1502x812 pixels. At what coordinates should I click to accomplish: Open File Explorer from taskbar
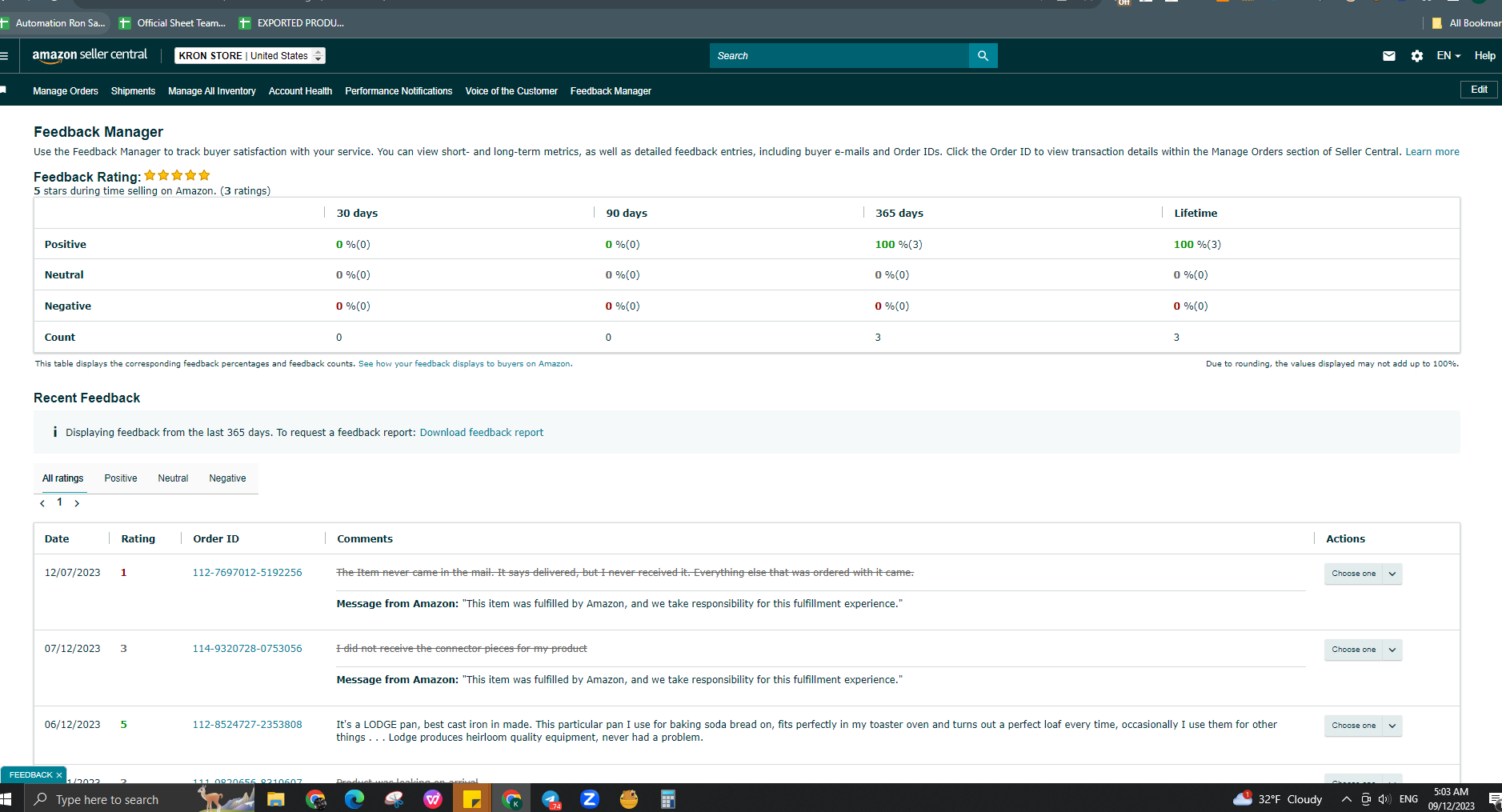click(276, 799)
